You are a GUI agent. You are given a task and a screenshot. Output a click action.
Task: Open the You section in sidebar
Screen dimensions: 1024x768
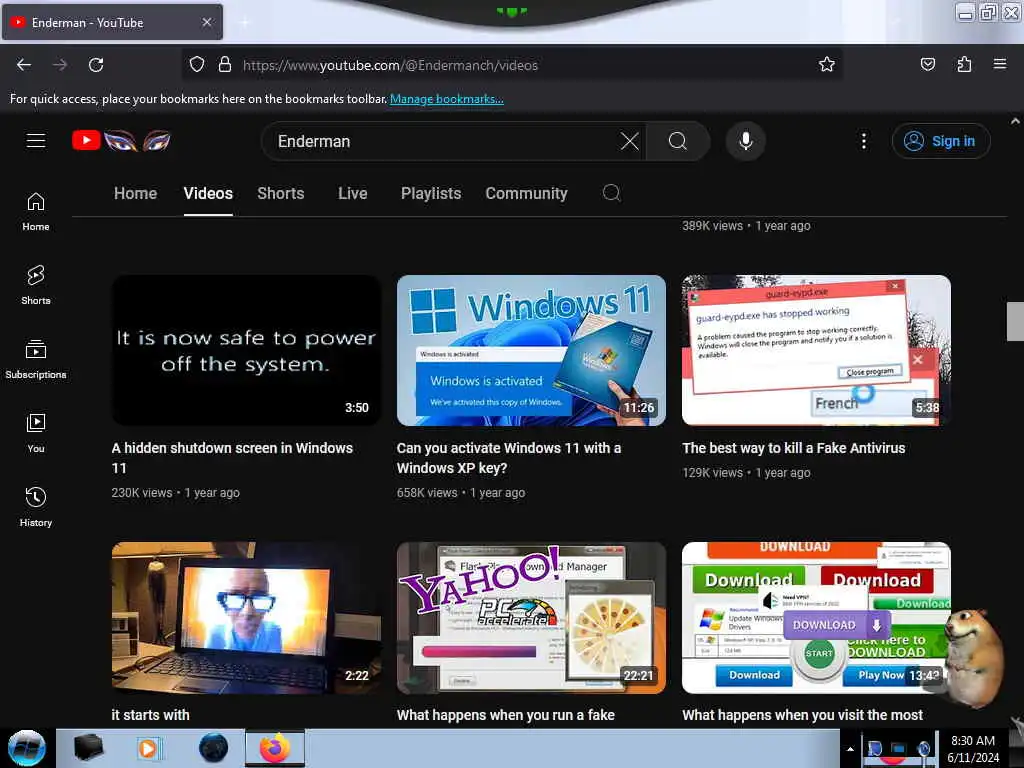pyautogui.click(x=36, y=434)
